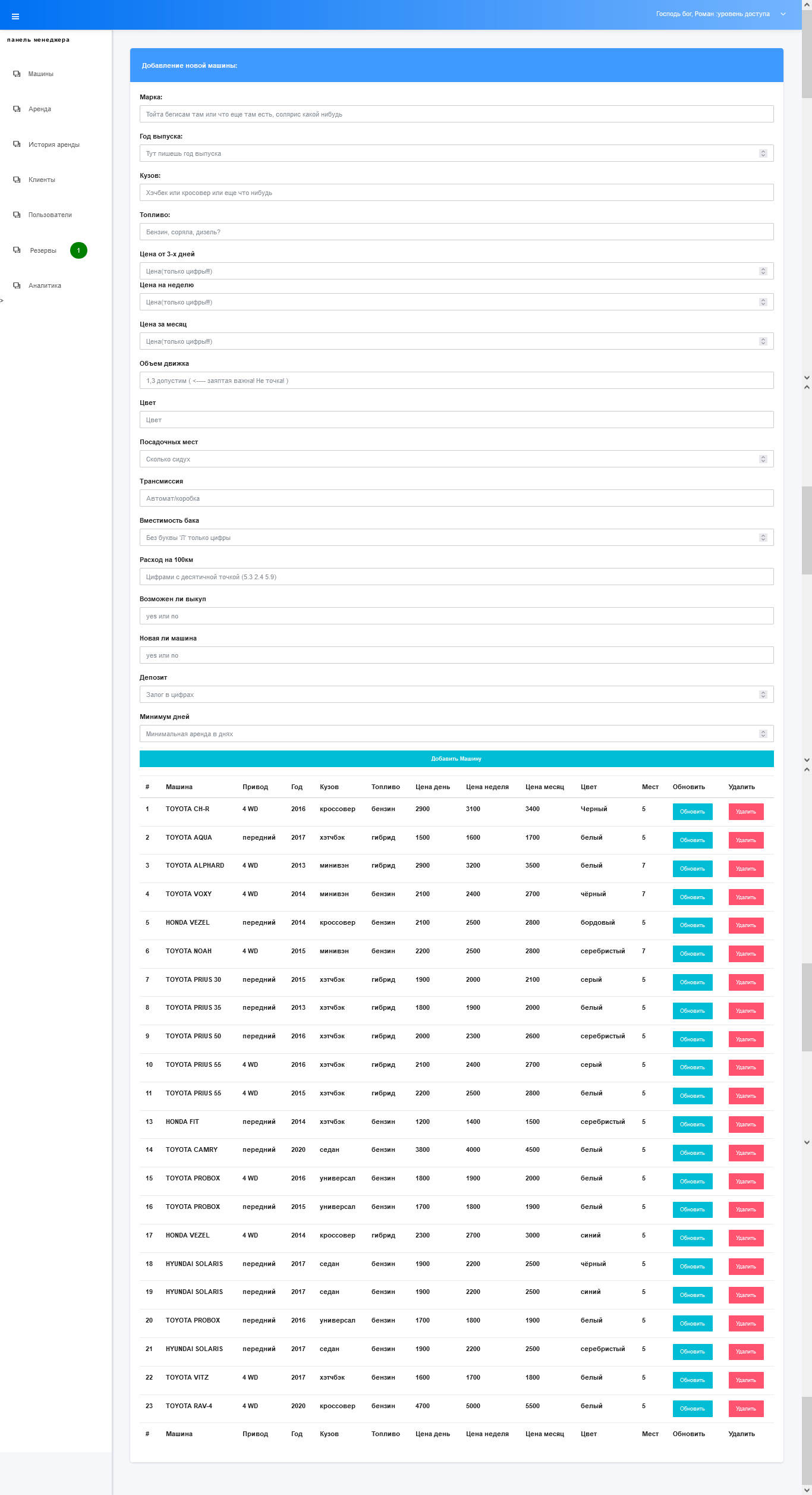Focus the Марка input field
812x1495 pixels.
(457, 114)
